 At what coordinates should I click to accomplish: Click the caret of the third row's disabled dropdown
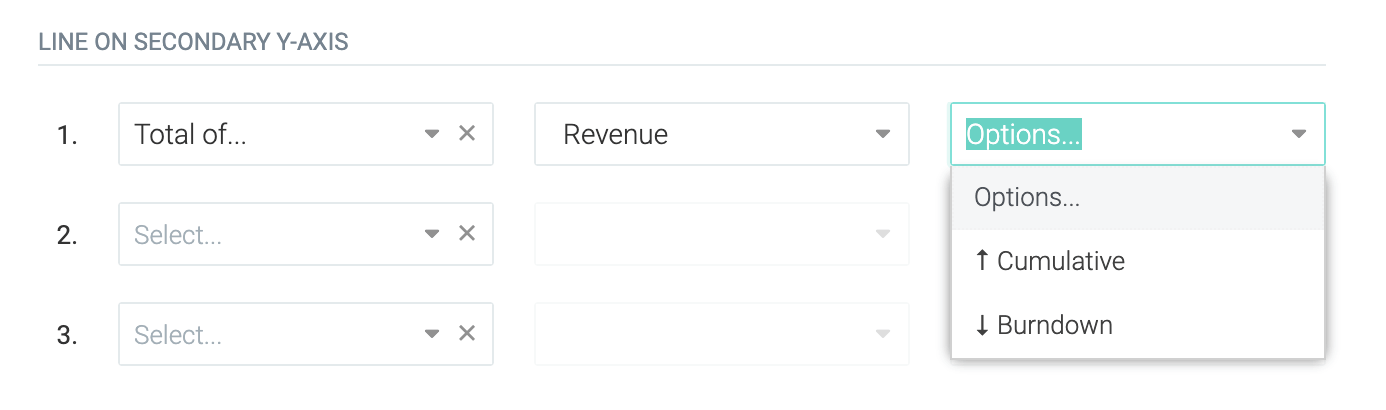[x=882, y=334]
